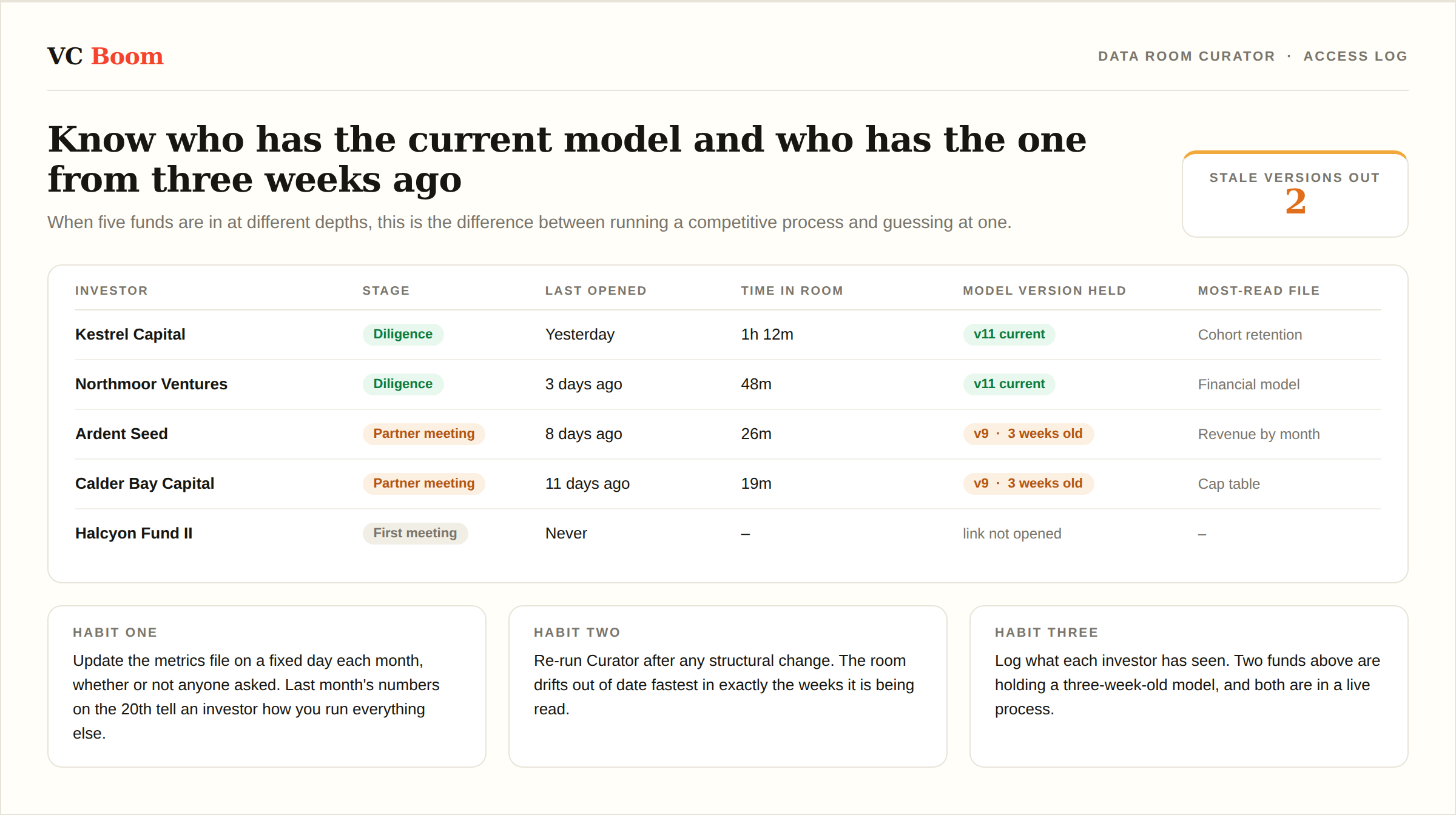Switch to the Access Log section
The height and width of the screenshot is (815, 1456).
pos(1355,56)
